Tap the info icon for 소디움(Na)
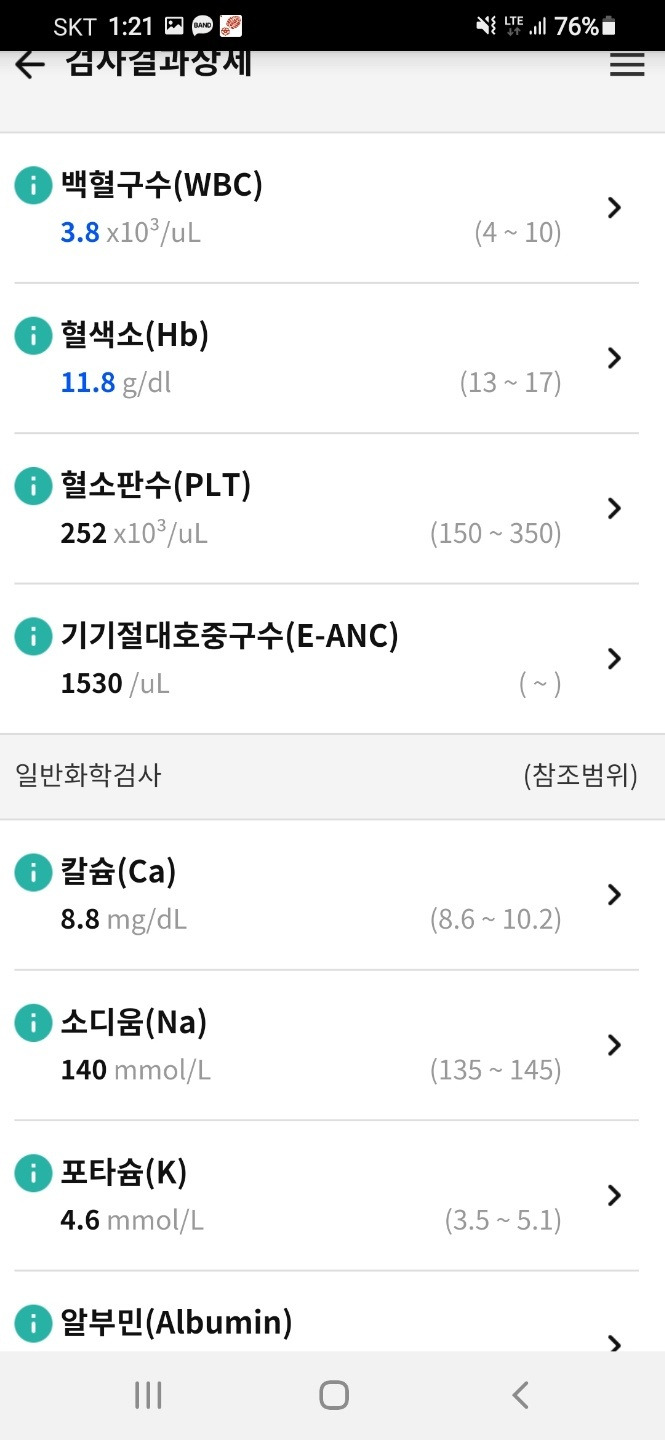Viewport: 665px width, 1440px height. (33, 1022)
